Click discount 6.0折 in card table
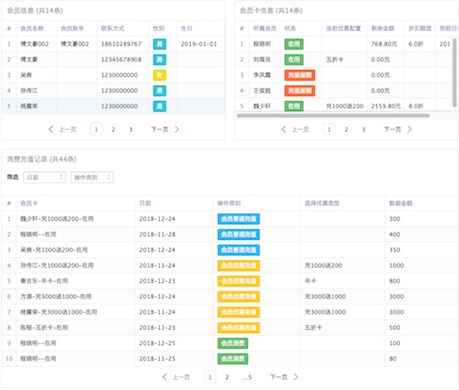Screen dimensions: 459x390 (416, 44)
